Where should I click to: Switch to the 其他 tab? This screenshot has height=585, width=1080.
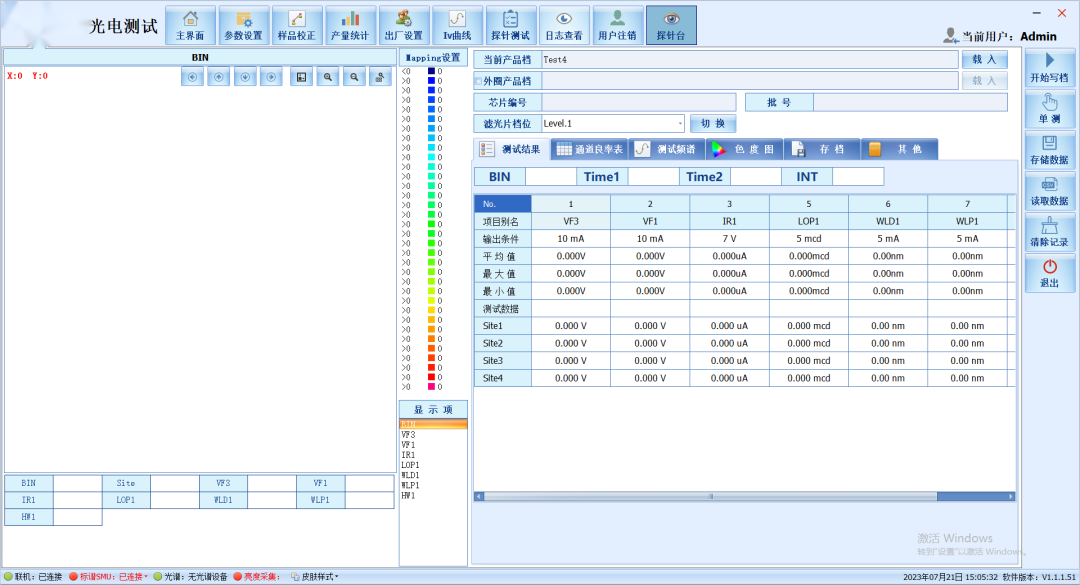(900, 149)
